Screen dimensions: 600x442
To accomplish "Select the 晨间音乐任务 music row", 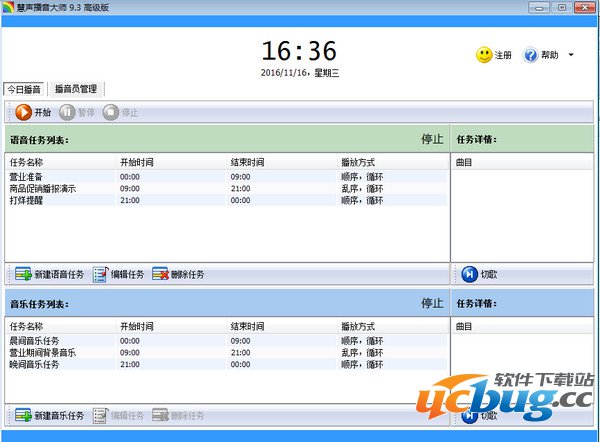I will (x=34, y=341).
